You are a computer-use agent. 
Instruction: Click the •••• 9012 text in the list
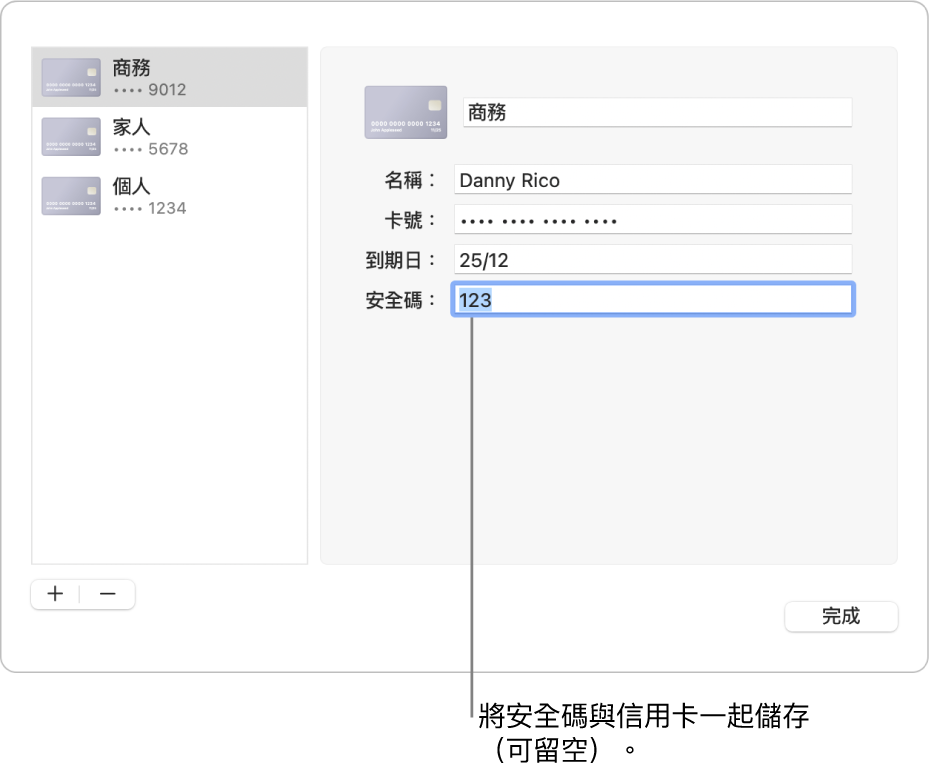tap(150, 90)
